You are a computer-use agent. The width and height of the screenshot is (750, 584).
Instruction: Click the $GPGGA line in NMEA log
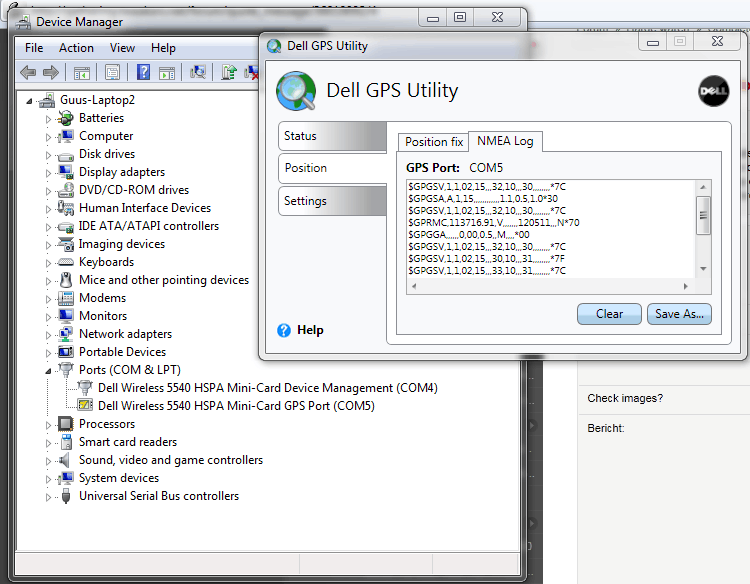(x=469, y=235)
